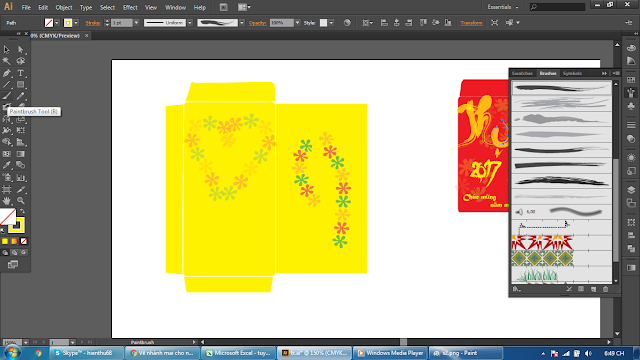The width and height of the screenshot is (640, 360).
Task: Open the Window menu
Action: [175, 7]
